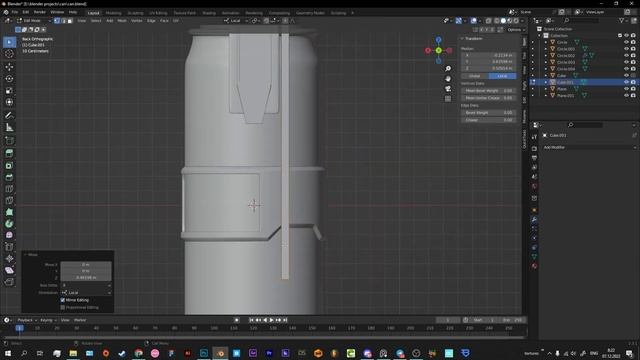The image size is (640, 360).
Task: Click the play animation button
Action: coord(271,320)
